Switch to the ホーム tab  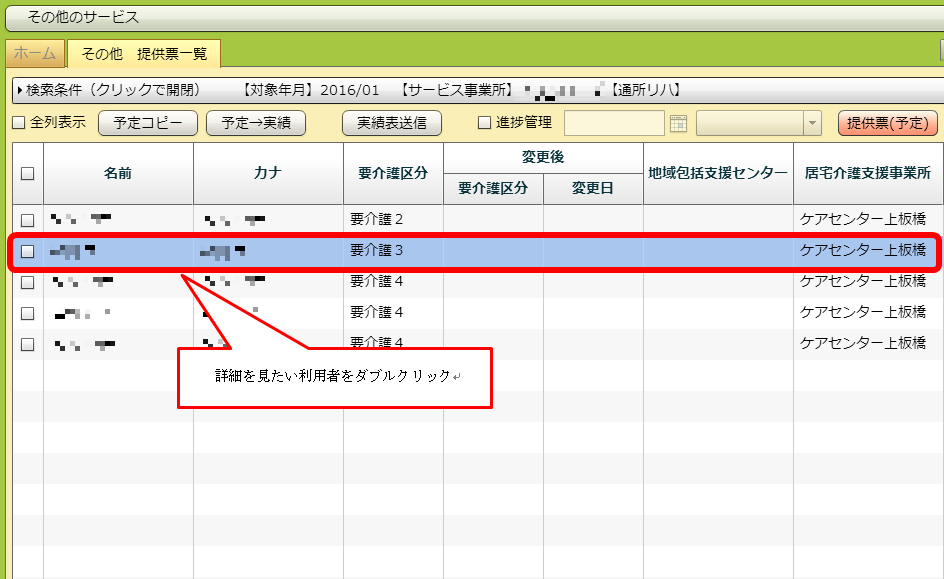point(35,54)
